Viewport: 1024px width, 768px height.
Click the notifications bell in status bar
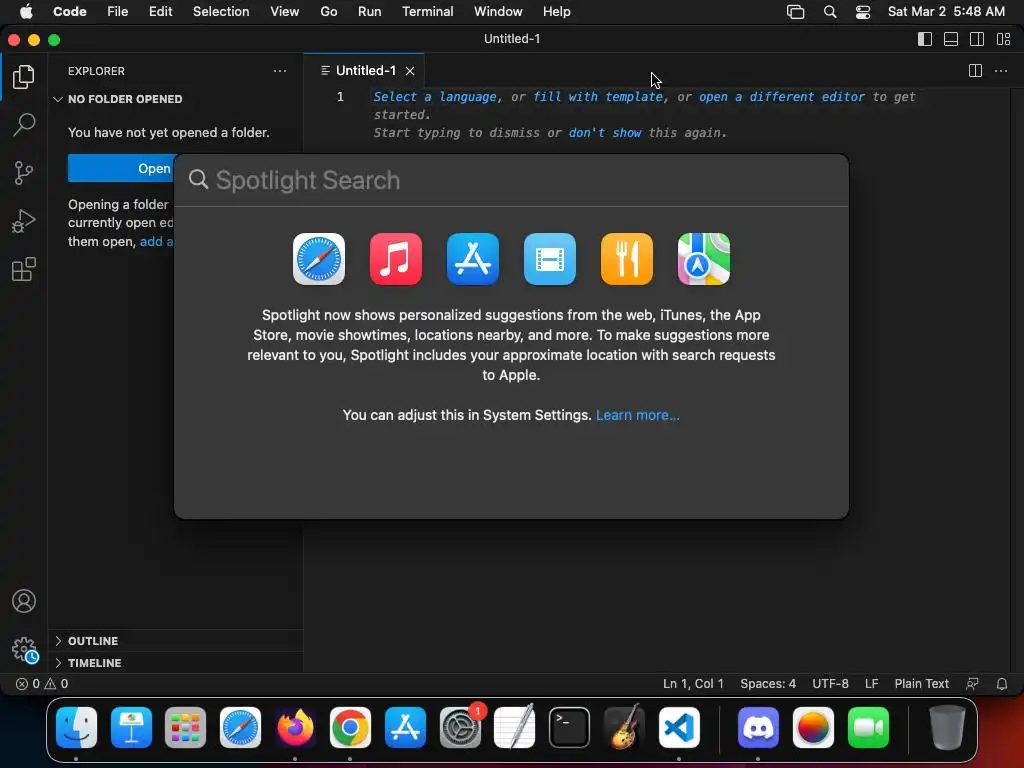pos(1002,684)
